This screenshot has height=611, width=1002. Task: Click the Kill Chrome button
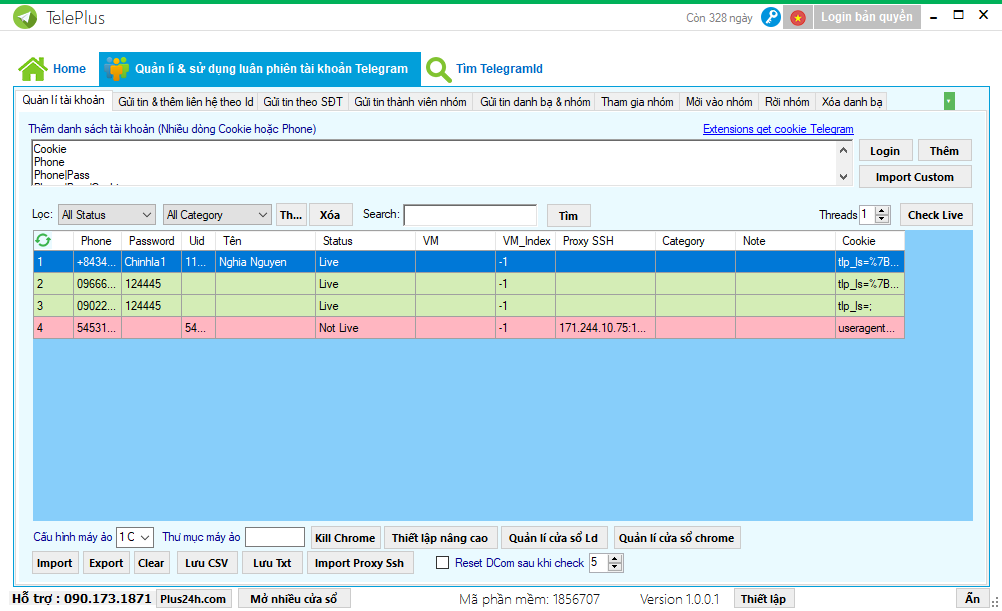click(345, 538)
